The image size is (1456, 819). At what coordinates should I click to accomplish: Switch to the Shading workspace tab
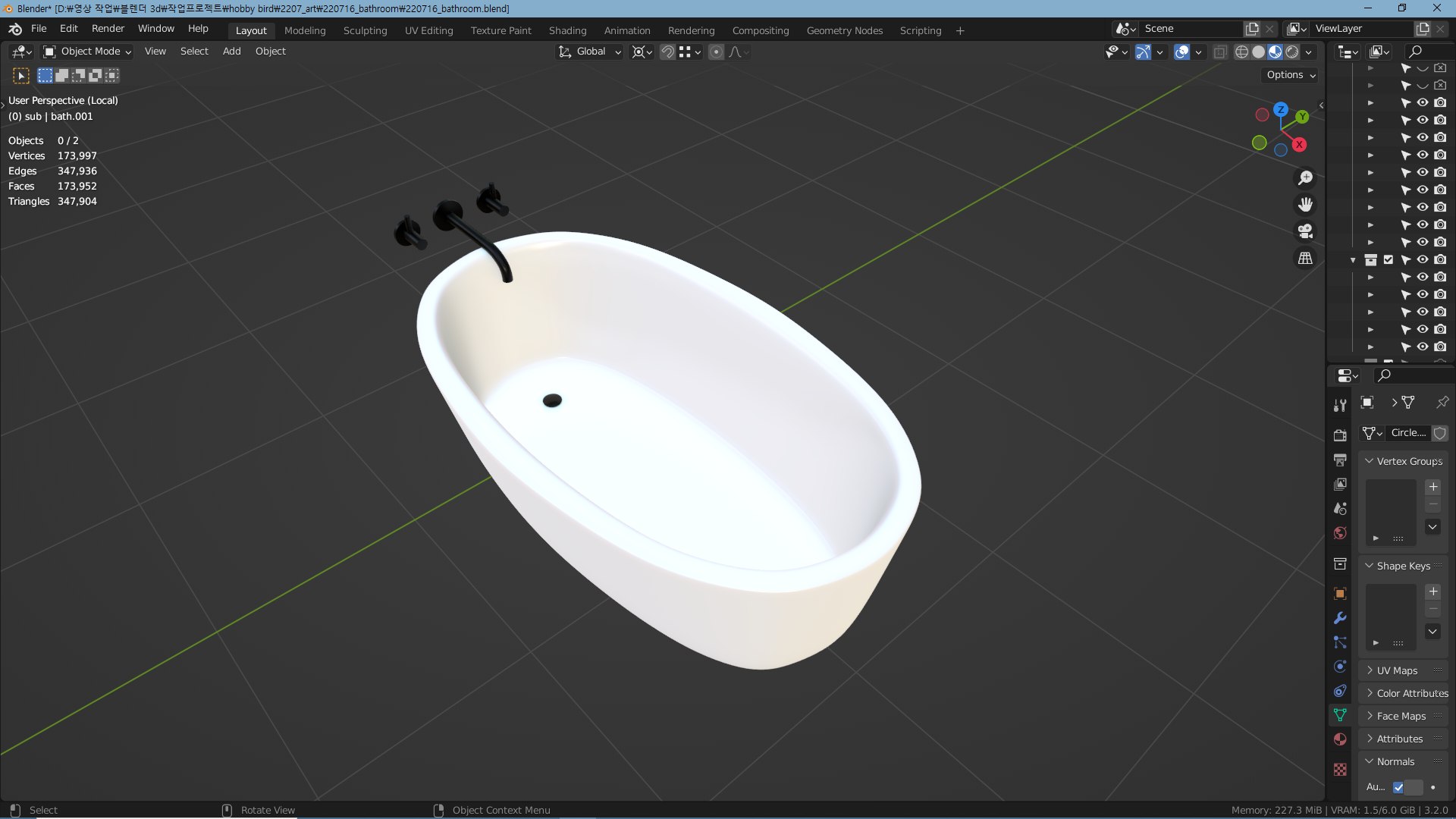click(x=567, y=30)
